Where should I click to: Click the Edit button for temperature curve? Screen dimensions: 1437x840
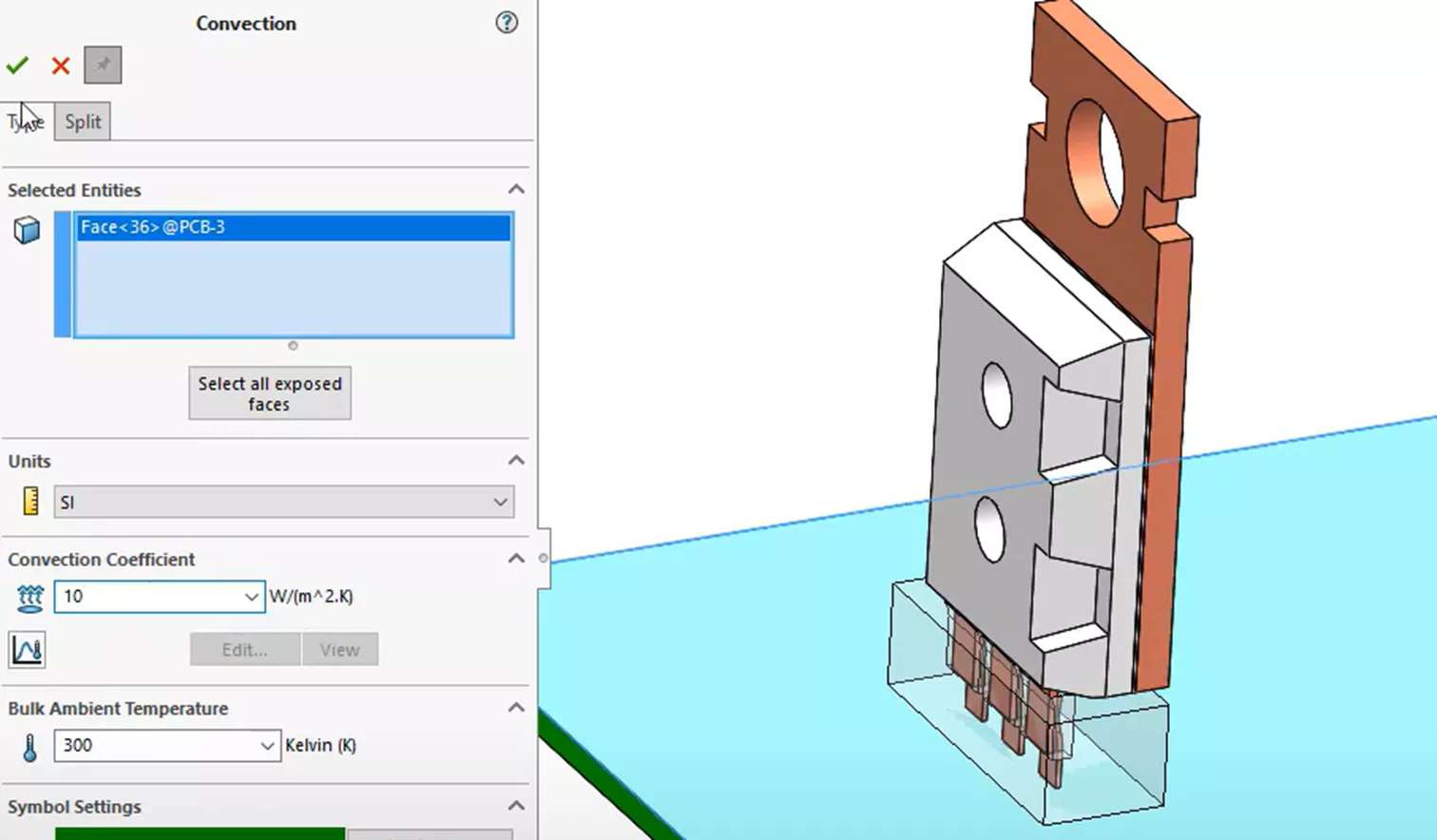[x=244, y=650]
